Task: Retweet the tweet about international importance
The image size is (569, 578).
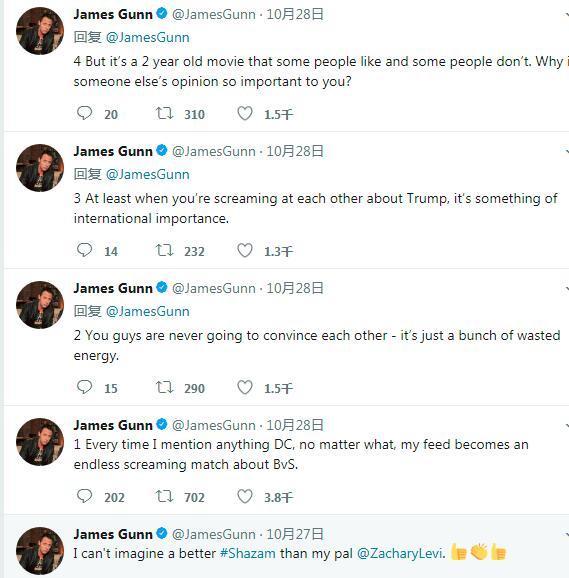Action: [x=164, y=250]
